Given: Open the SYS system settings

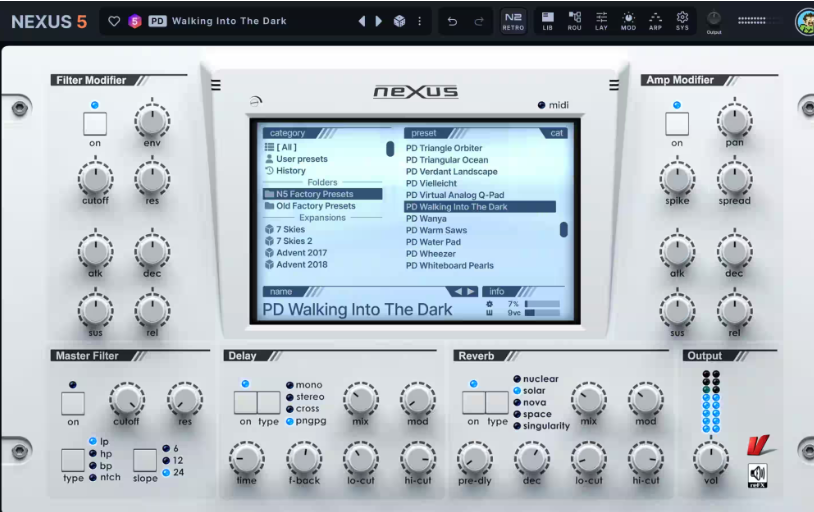Looking at the screenshot, I should point(682,21).
